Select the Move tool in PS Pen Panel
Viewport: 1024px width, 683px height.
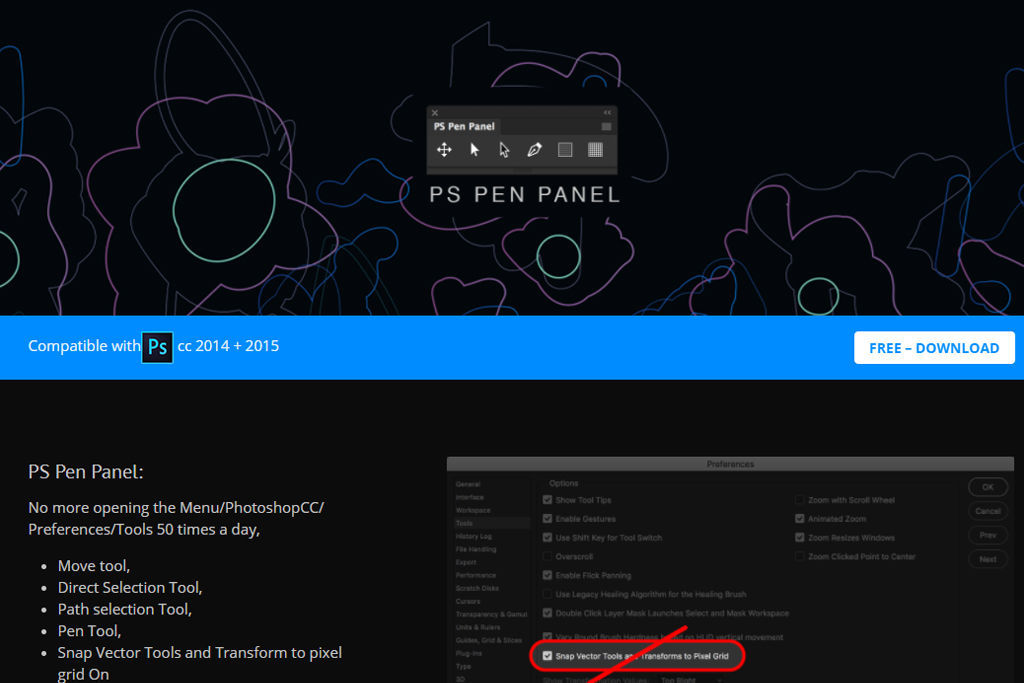point(444,150)
